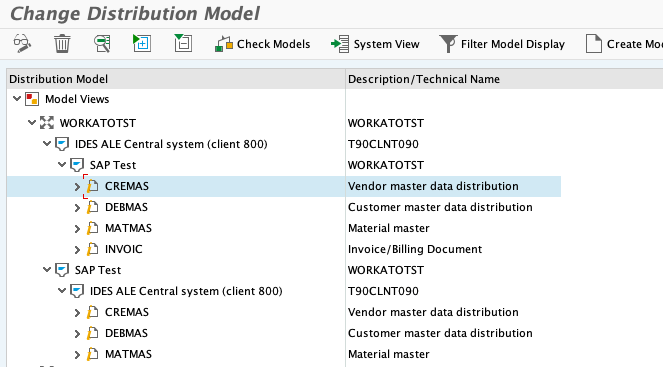Screen dimensions: 663x367
Task: Click nested IDES ALE system icon
Action: coord(77,291)
